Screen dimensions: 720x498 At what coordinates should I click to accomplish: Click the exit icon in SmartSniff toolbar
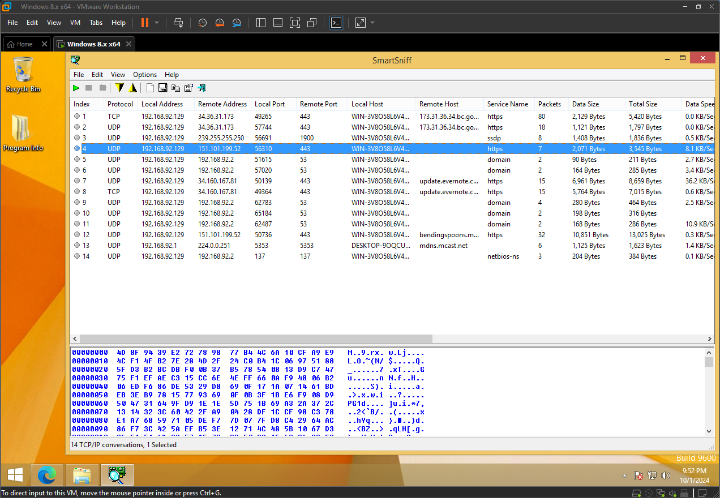202,88
